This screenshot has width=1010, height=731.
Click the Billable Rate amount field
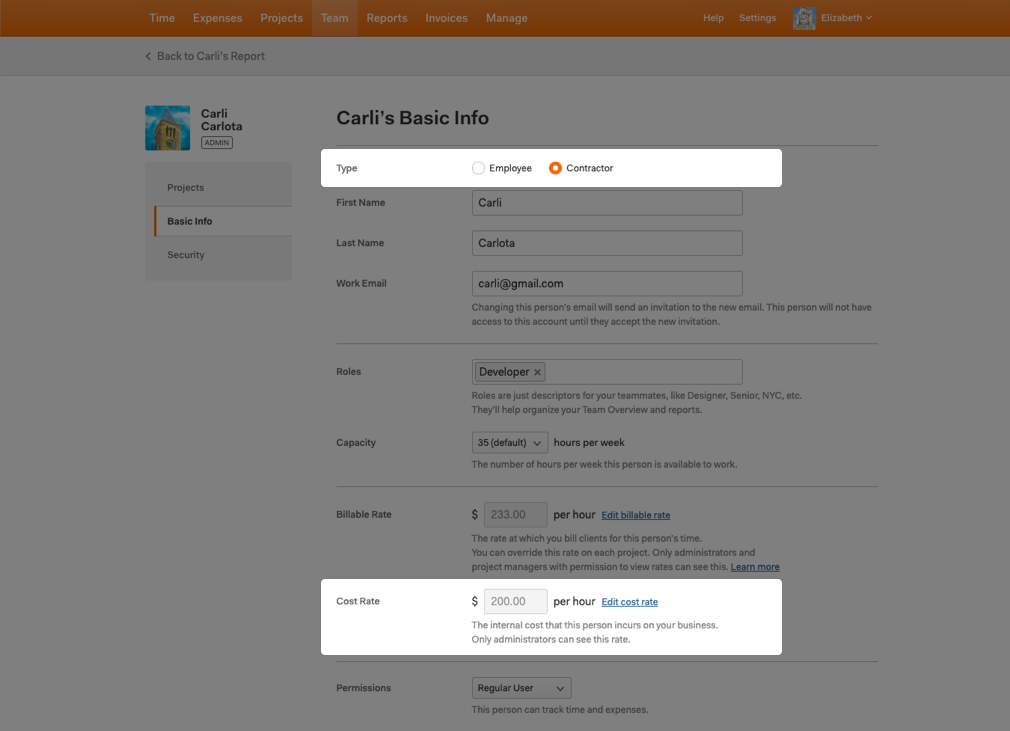tap(515, 515)
